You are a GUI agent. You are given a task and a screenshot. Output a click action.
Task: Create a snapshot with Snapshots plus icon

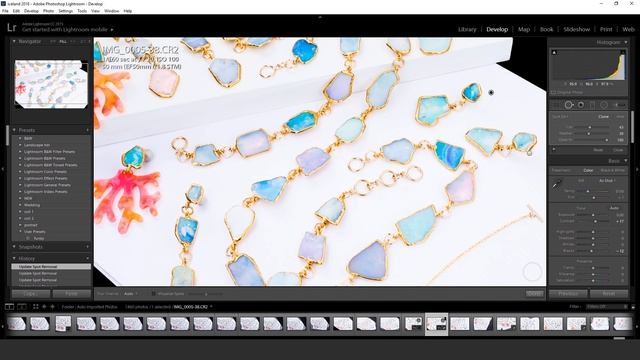(87, 247)
